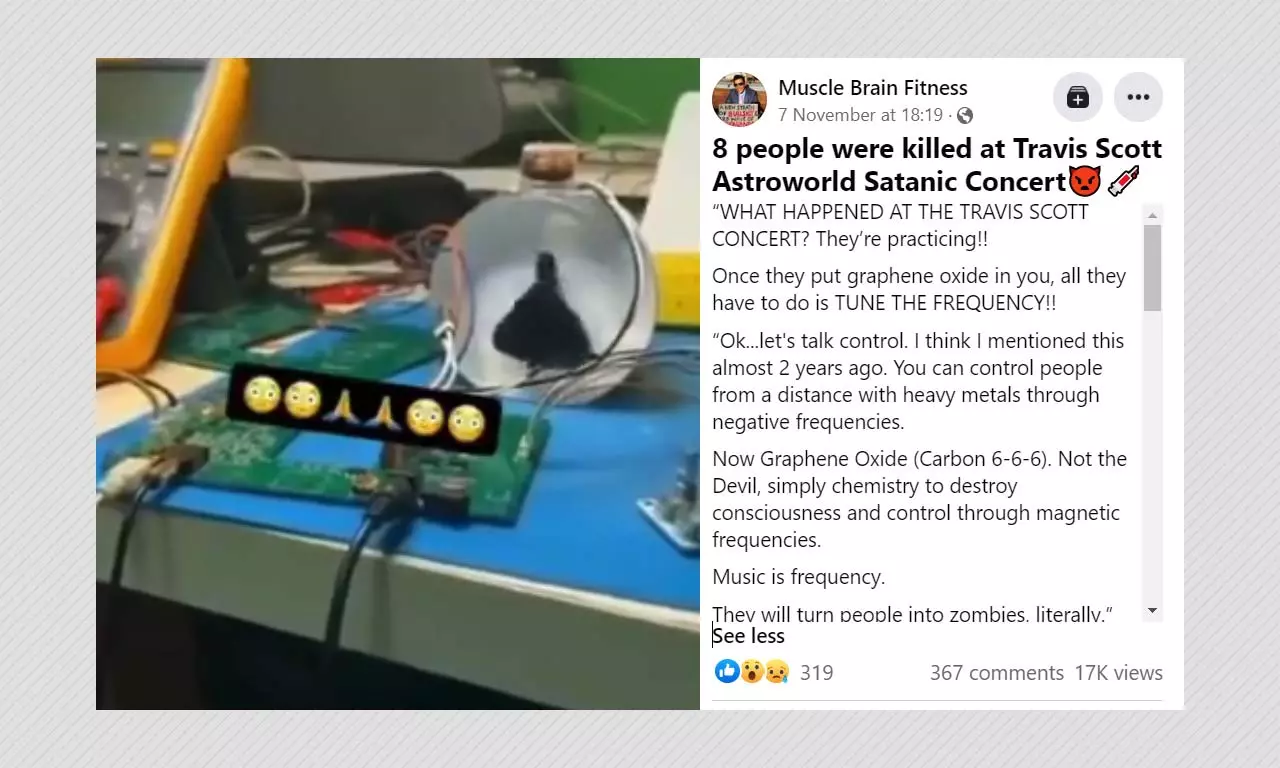
Task: Click the 17K views count
Action: coord(1119,673)
